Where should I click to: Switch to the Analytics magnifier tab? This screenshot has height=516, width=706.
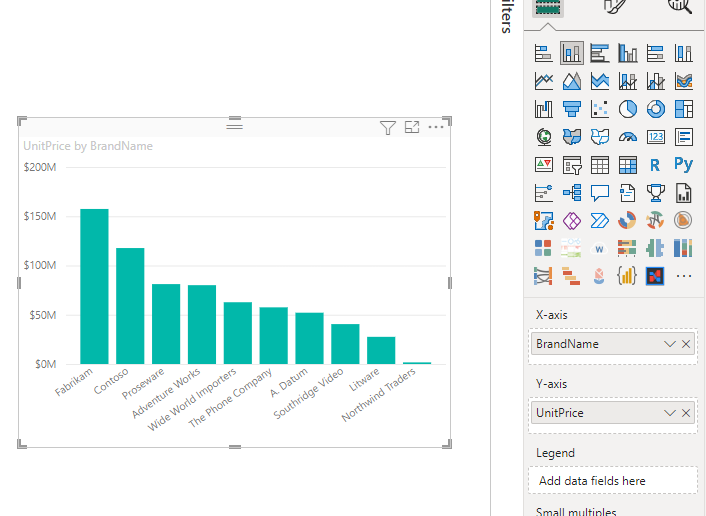tap(681, 6)
